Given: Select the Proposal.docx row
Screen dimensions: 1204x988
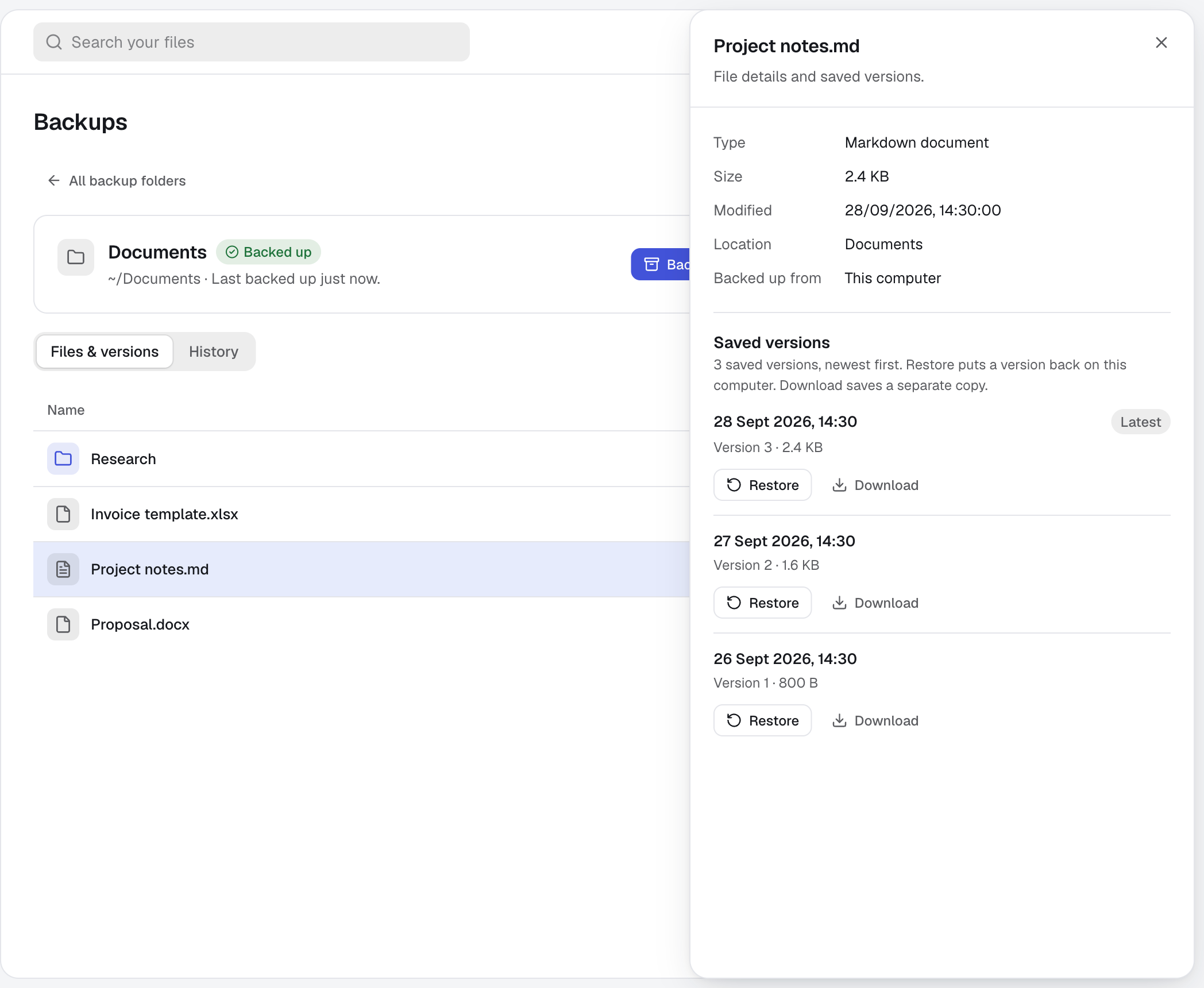Looking at the screenshot, I should click(362, 624).
